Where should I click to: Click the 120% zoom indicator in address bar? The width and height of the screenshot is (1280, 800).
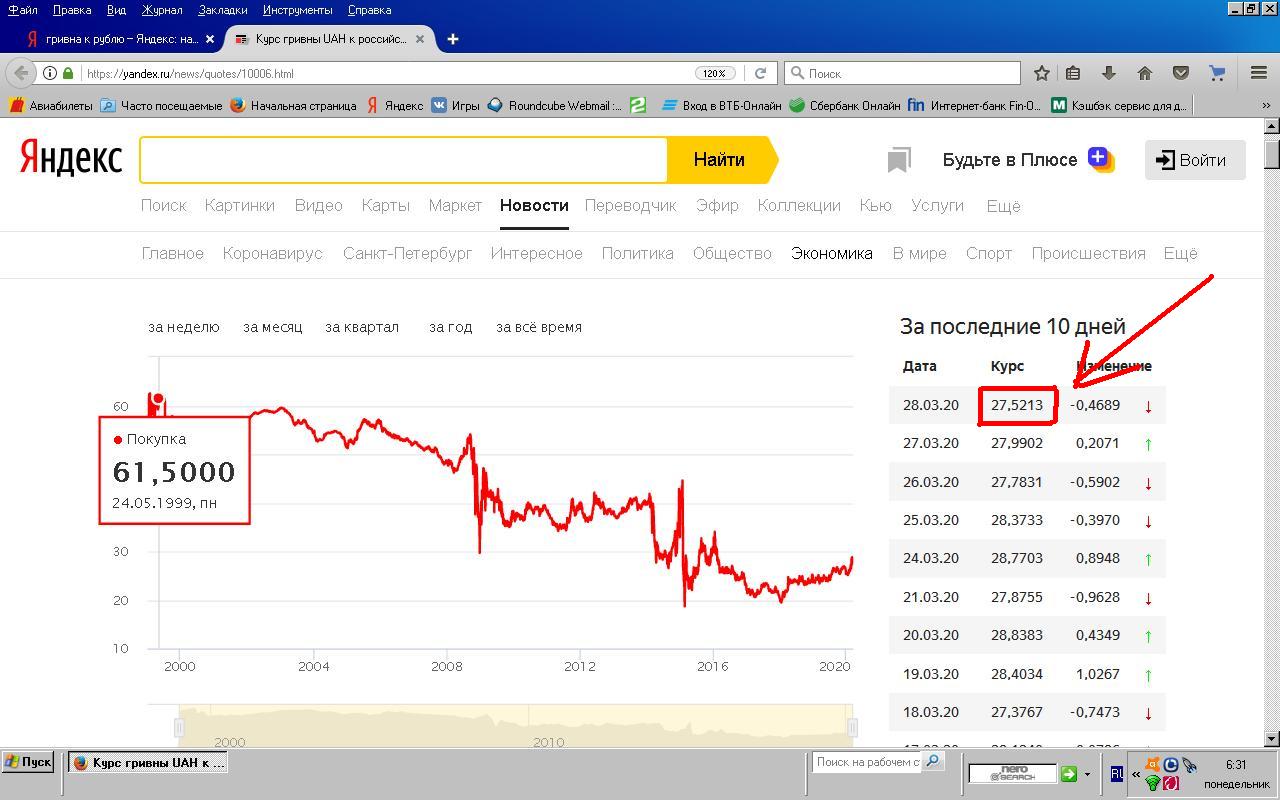coord(714,73)
